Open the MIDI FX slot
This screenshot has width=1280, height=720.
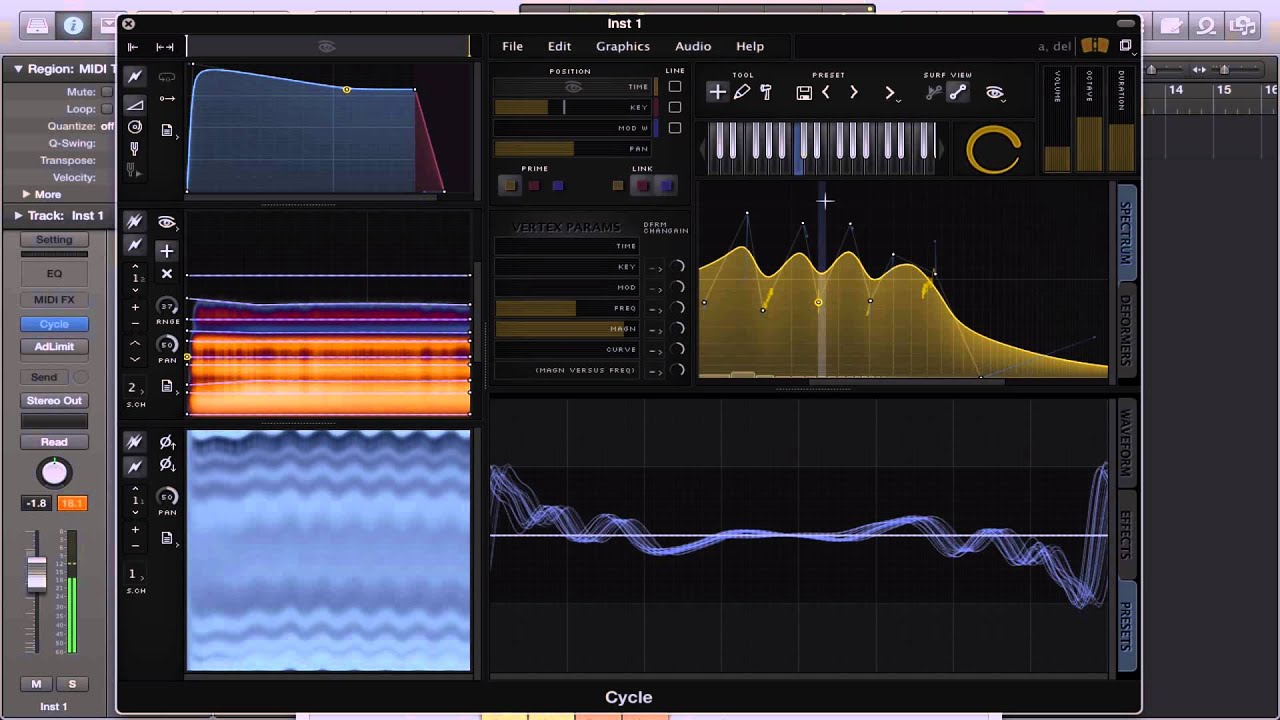pos(54,299)
